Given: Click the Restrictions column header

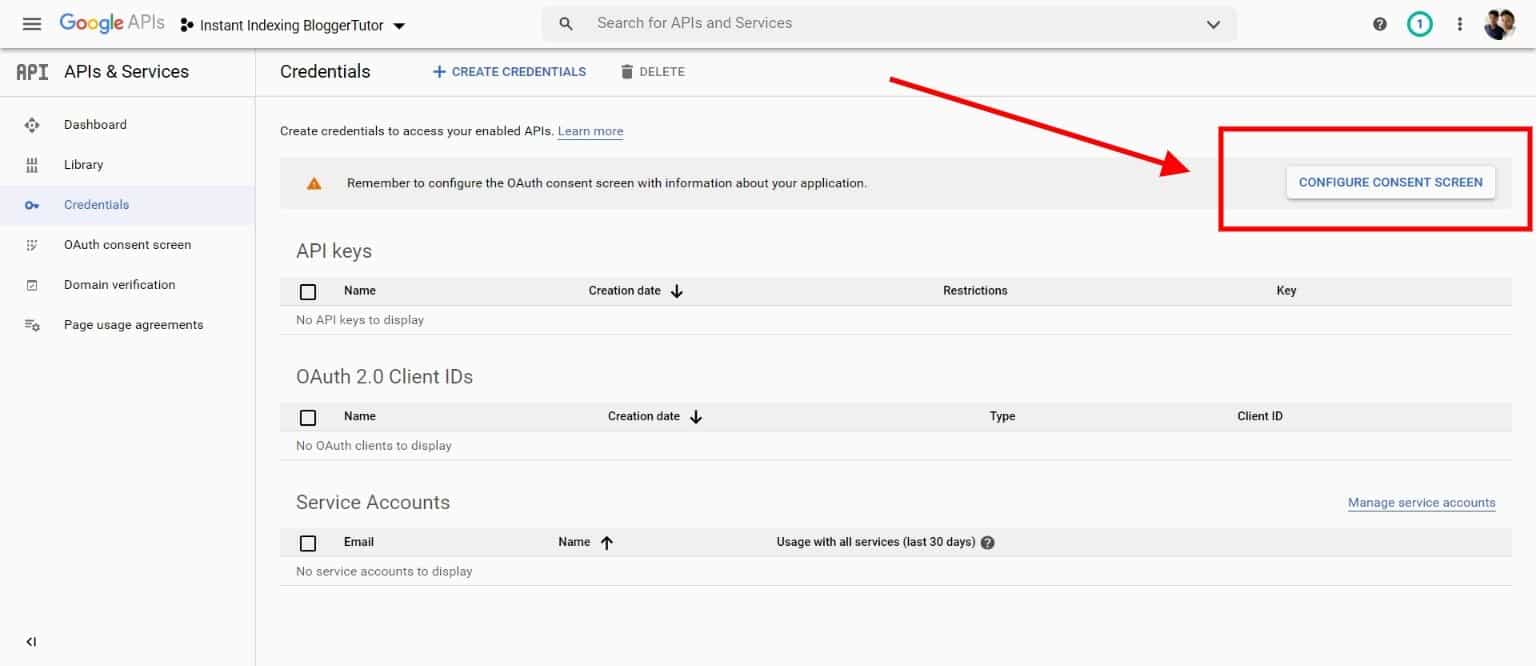Looking at the screenshot, I should tap(975, 291).
